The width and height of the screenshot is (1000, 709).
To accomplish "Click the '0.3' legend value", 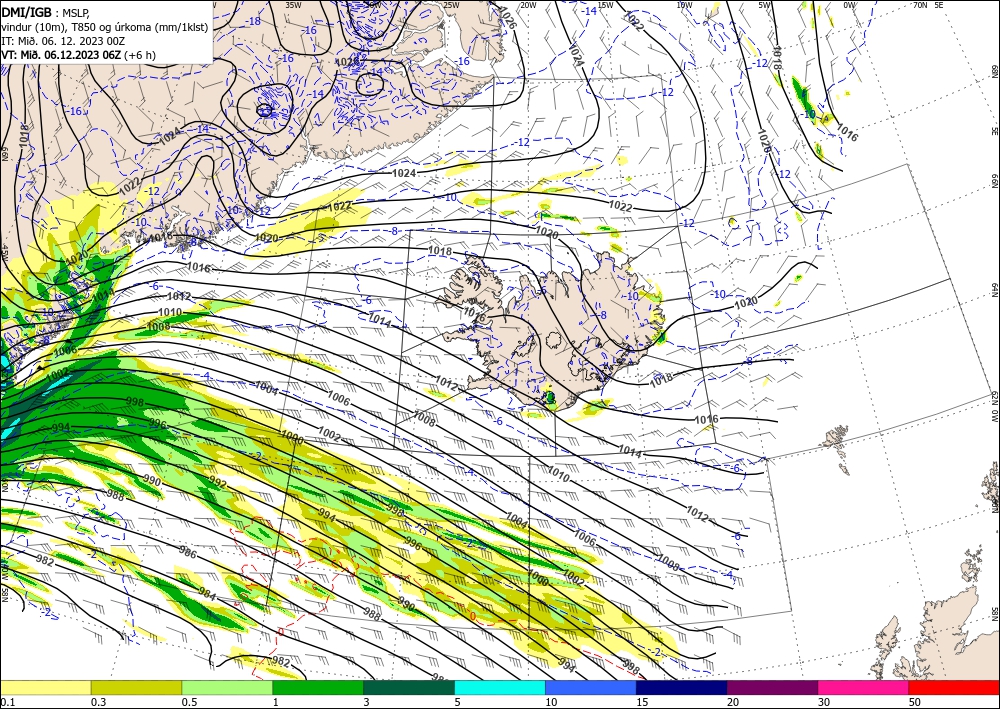I will (x=98, y=702).
